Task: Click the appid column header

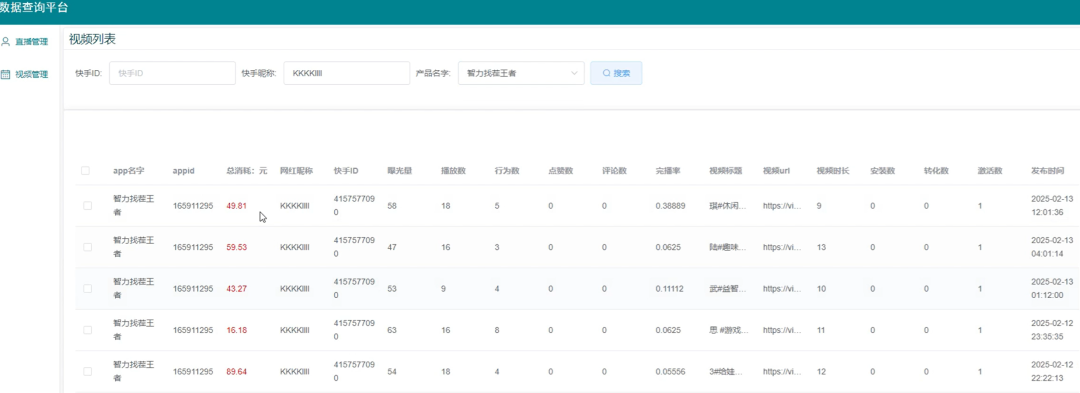Action: click(x=184, y=171)
